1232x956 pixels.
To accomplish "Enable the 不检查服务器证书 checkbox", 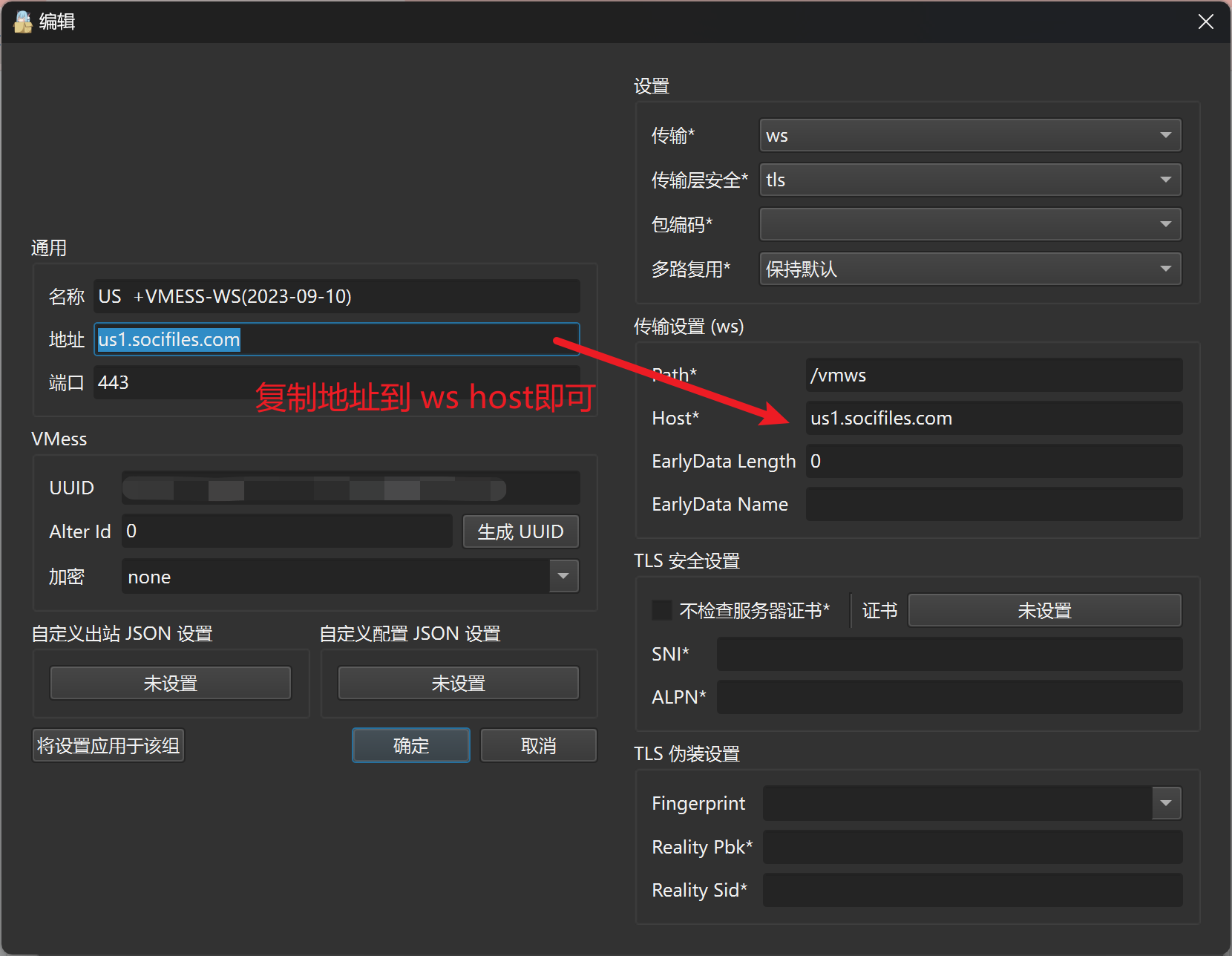I will (x=661, y=610).
